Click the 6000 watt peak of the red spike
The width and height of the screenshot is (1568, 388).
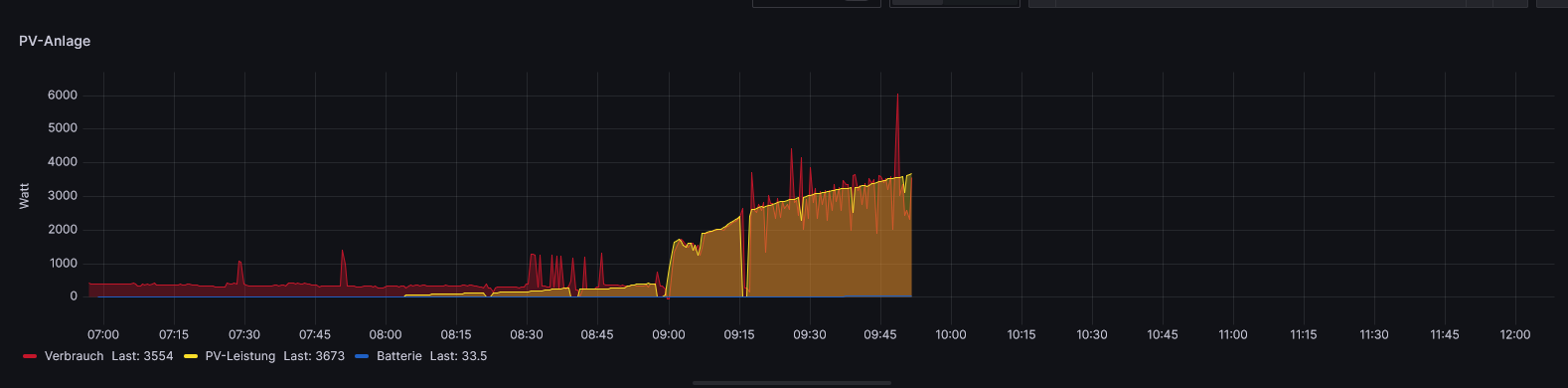pyautogui.click(x=897, y=97)
